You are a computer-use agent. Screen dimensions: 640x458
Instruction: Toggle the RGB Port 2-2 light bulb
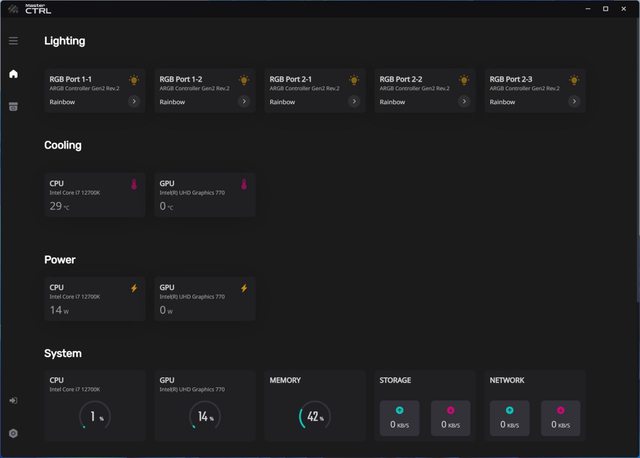click(x=464, y=80)
